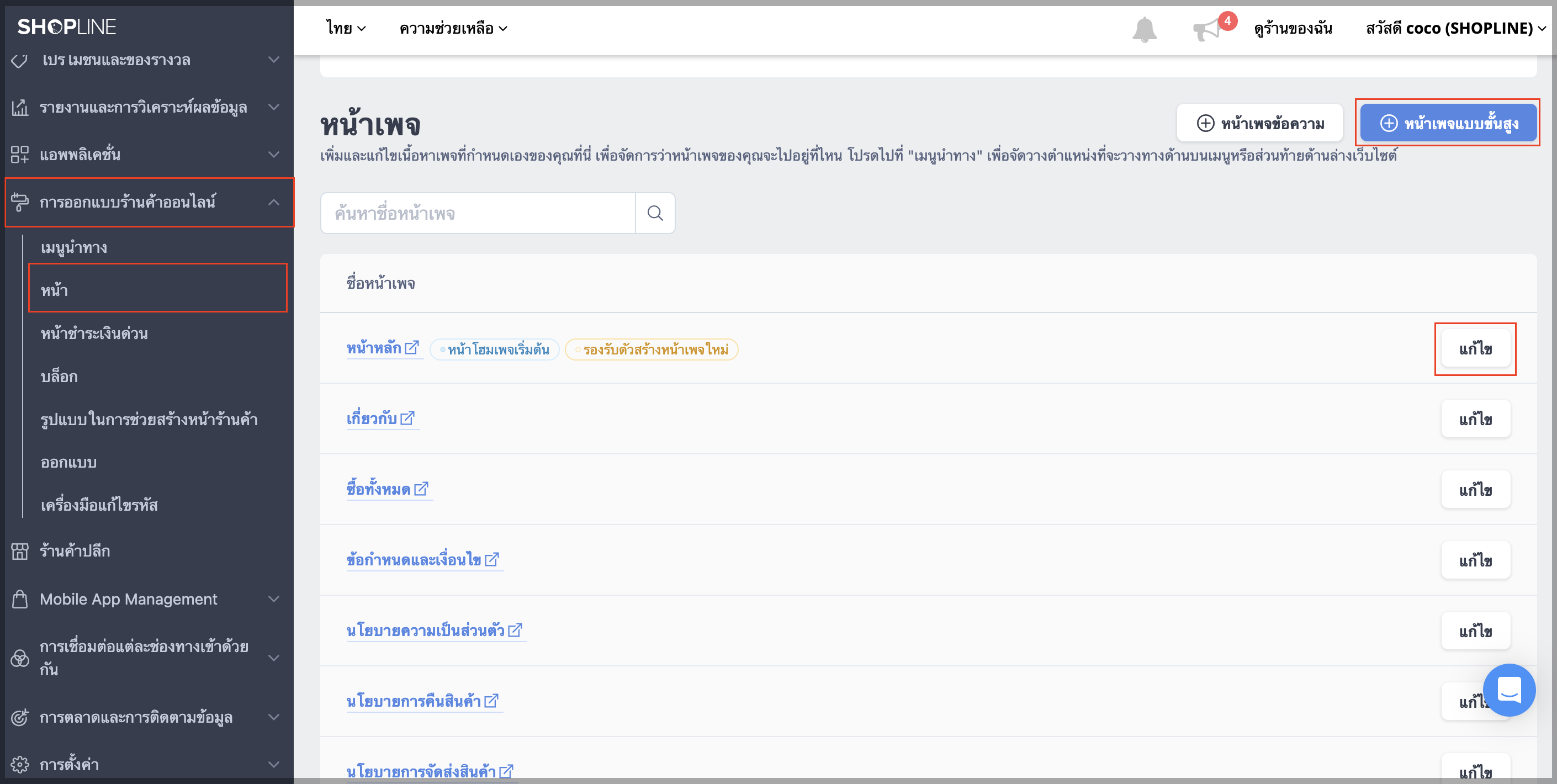Select รูปแบบในการช่วยสร้างหน้าร้านค้า submenu item
This screenshot has height=784, width=1557.
click(149, 420)
